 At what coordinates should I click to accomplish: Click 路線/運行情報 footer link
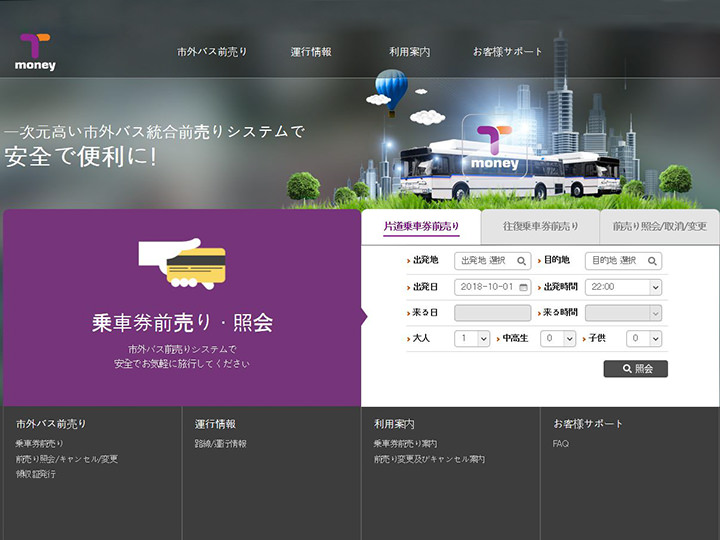220,444
